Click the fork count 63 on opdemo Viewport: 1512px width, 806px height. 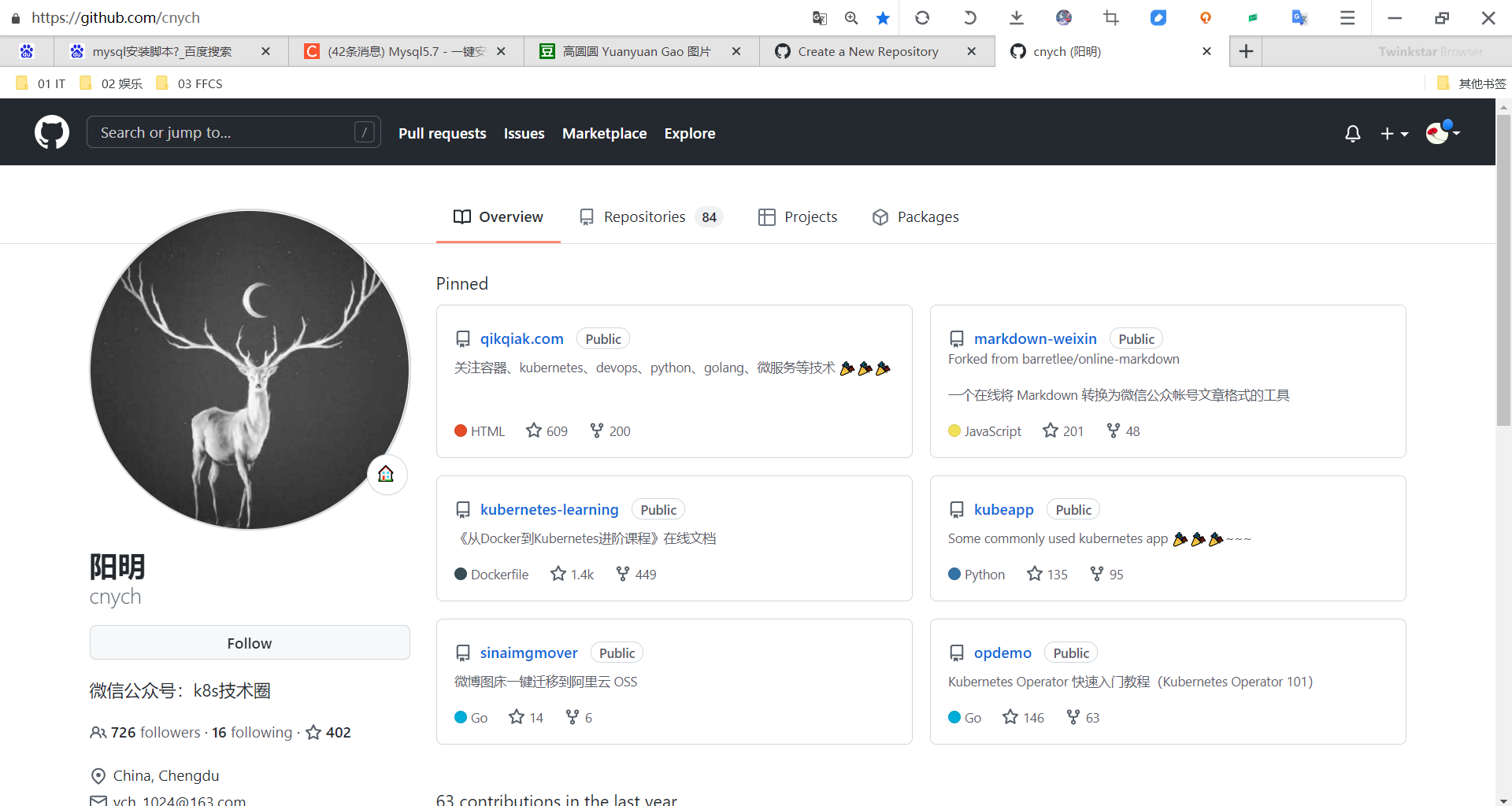point(1083,717)
